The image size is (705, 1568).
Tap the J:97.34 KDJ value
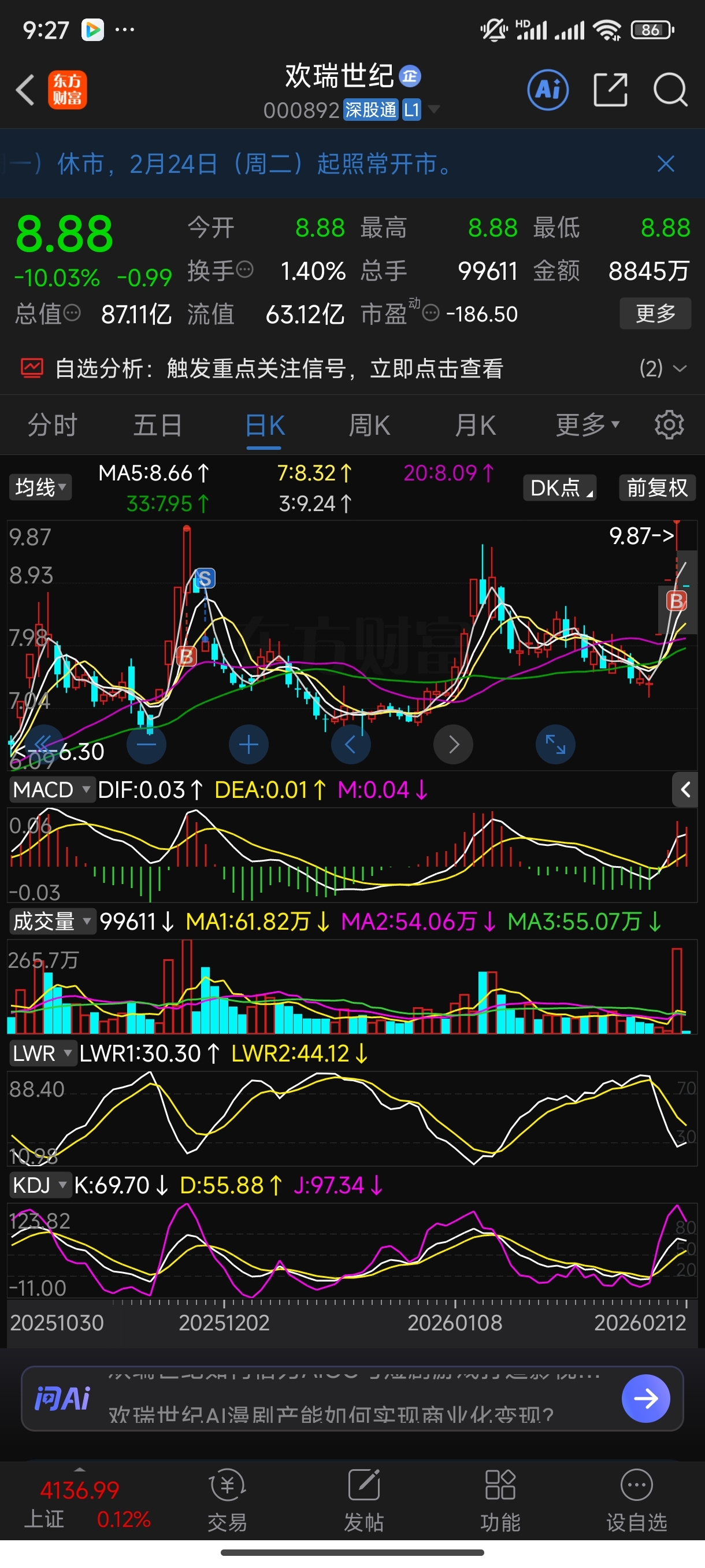pyautogui.click(x=338, y=1185)
